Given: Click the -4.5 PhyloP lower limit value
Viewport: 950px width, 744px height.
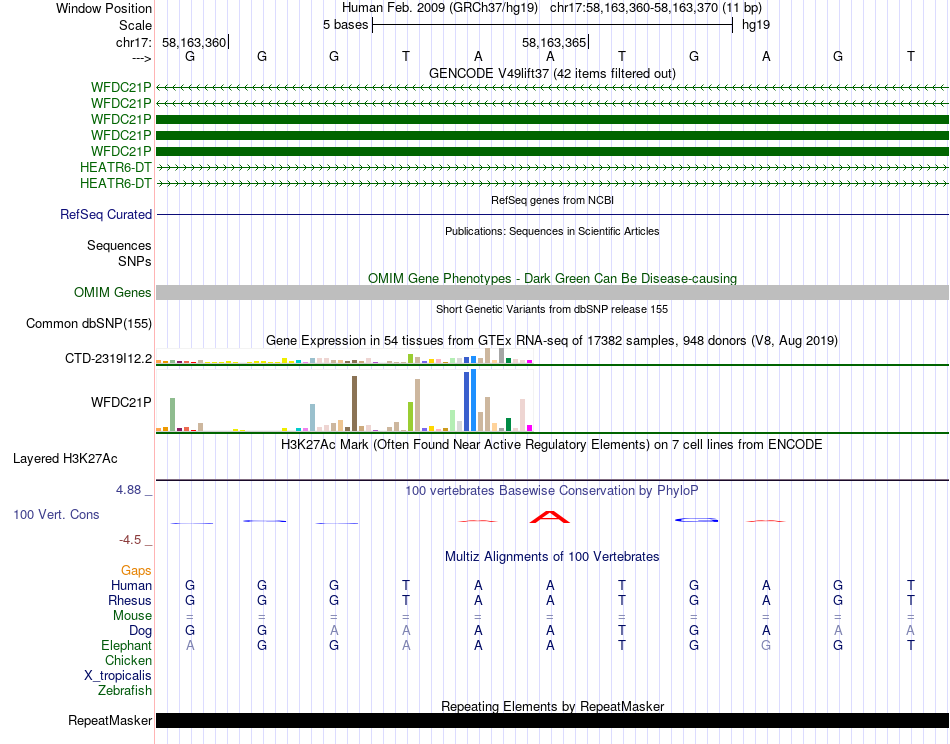Looking at the screenshot, I should tap(130, 539).
